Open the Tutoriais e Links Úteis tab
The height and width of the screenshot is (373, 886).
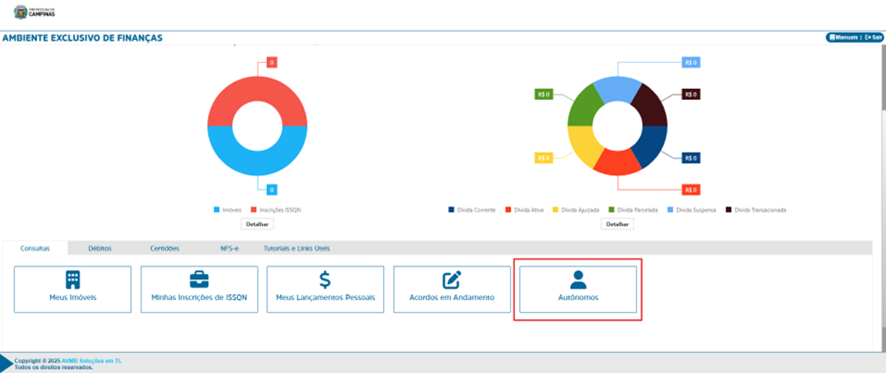coord(297,248)
